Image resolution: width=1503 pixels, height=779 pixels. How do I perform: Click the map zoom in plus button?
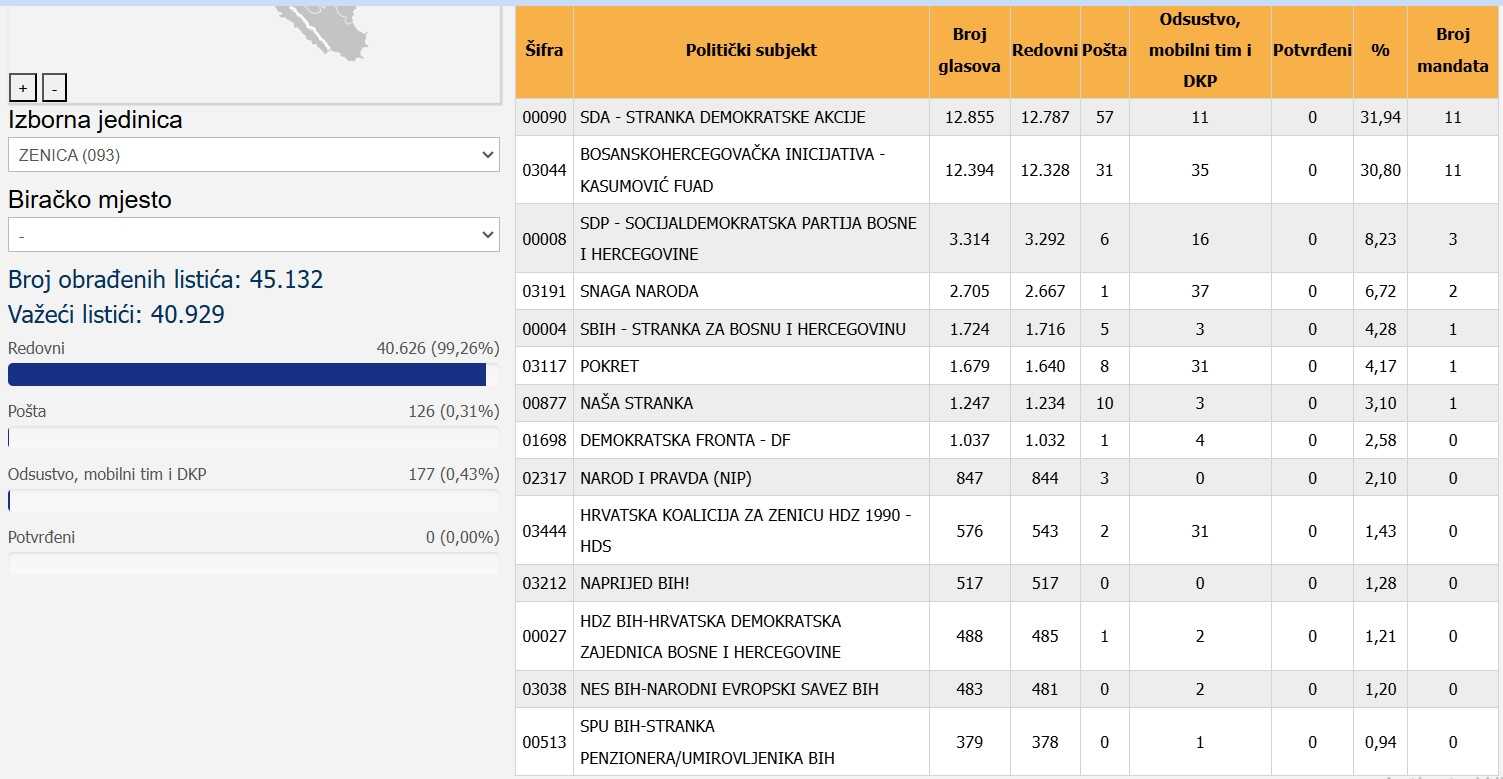point(23,89)
